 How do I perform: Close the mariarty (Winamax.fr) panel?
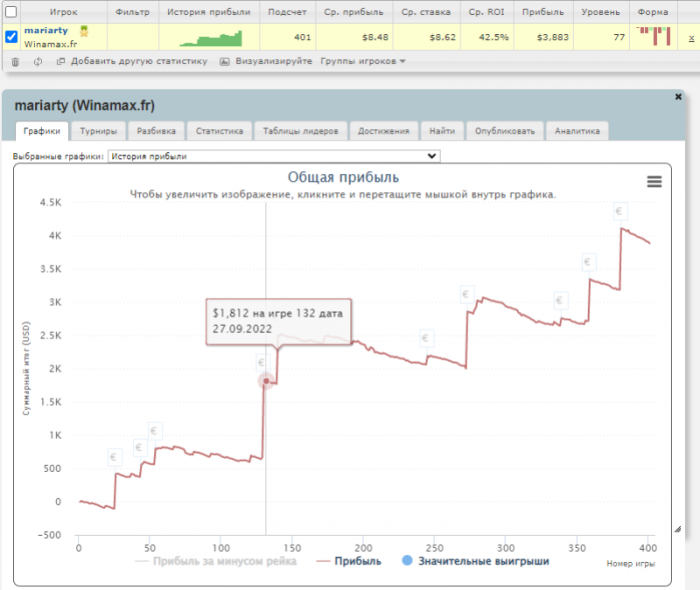point(678,96)
